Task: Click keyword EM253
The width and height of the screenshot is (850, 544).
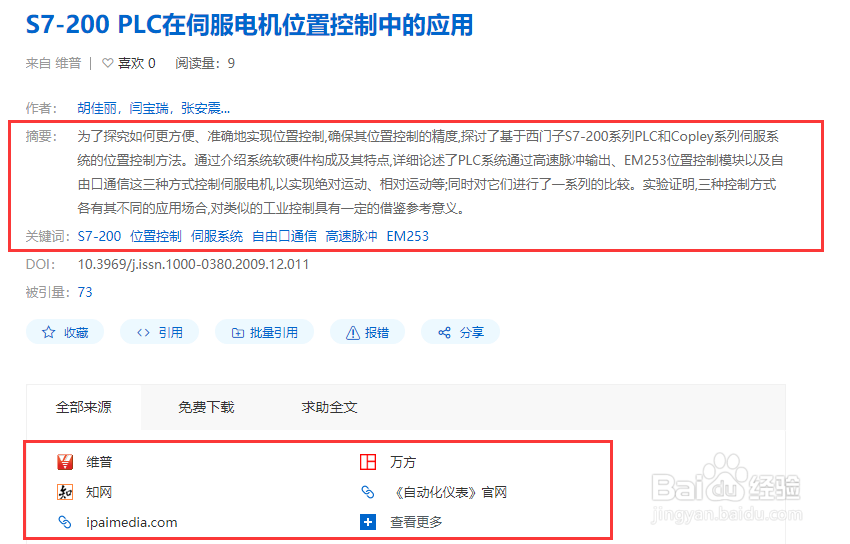Action: pyautogui.click(x=408, y=236)
